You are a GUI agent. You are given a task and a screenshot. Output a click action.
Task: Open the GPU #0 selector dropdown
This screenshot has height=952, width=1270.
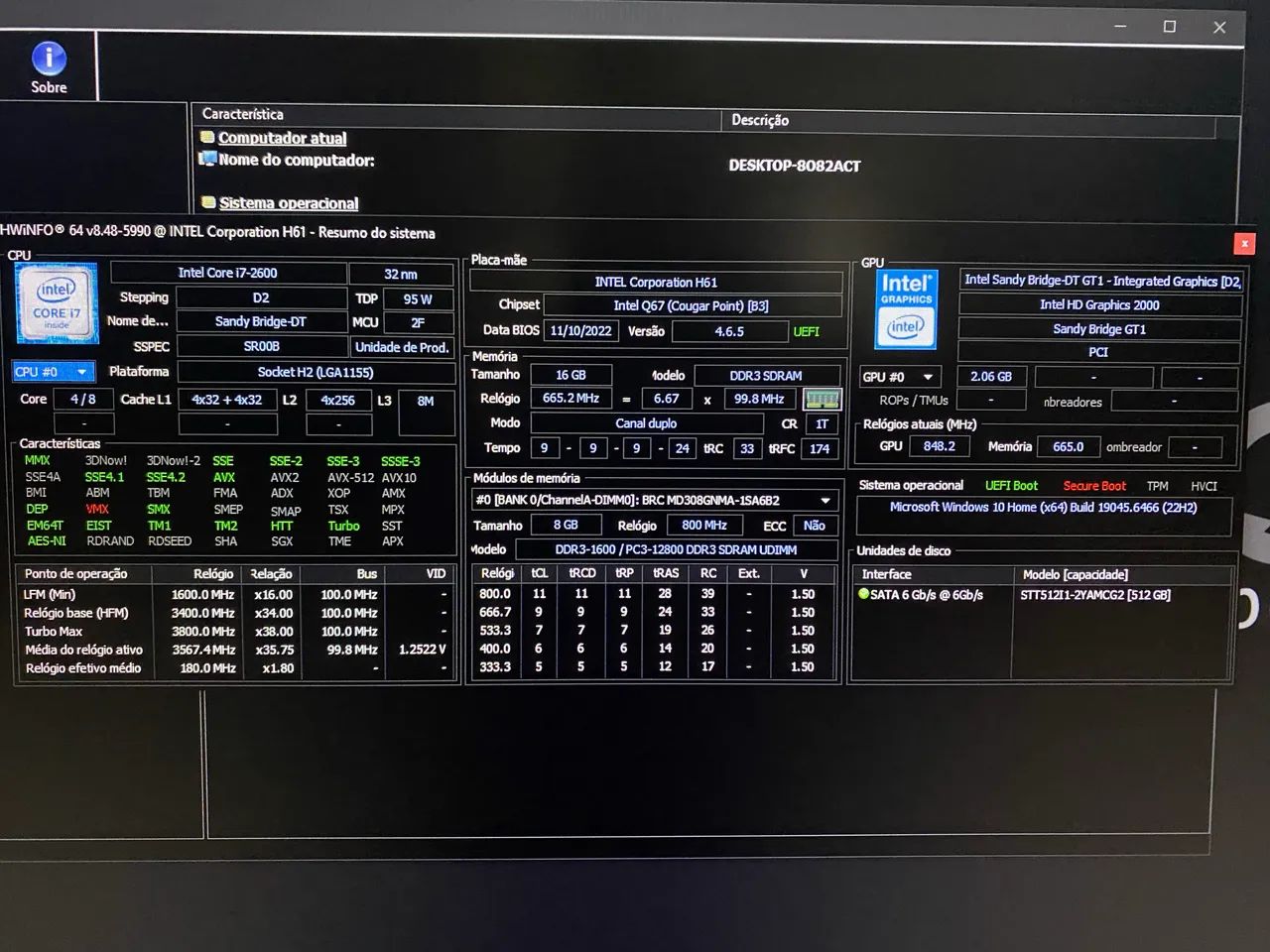tap(899, 377)
